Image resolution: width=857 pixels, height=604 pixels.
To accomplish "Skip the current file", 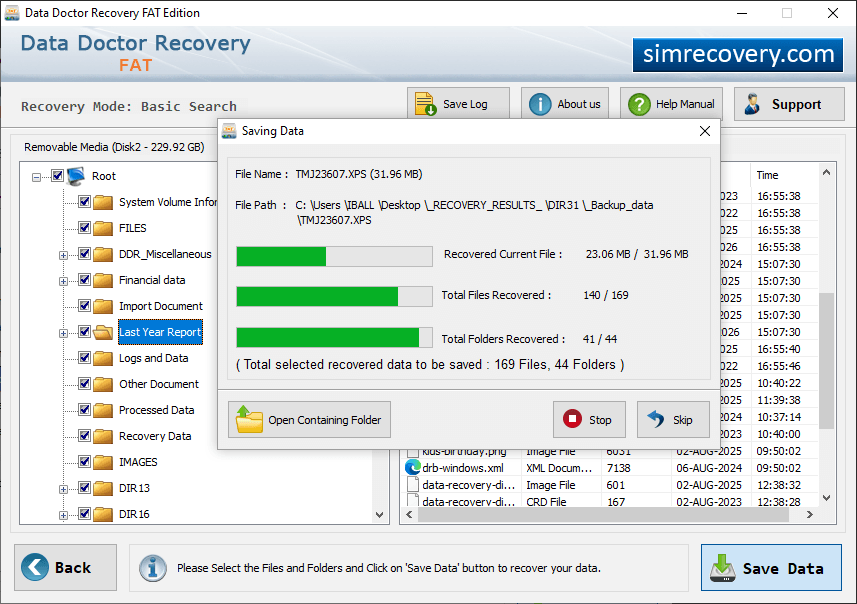I will pos(673,419).
